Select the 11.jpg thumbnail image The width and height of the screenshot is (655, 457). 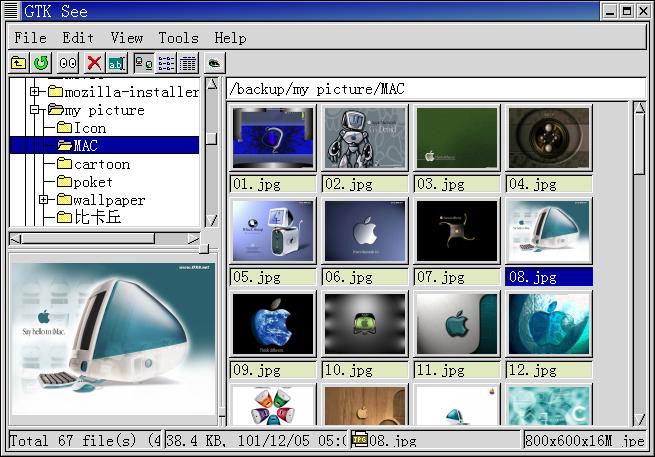tap(457, 324)
